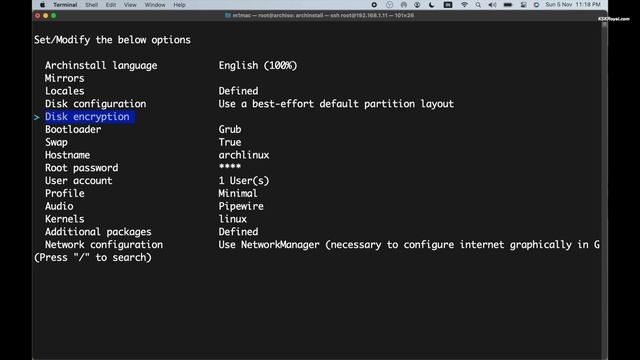This screenshot has width=640, height=360.
Task: Minimize terminal with the yellow button
Action: pos(46,16)
